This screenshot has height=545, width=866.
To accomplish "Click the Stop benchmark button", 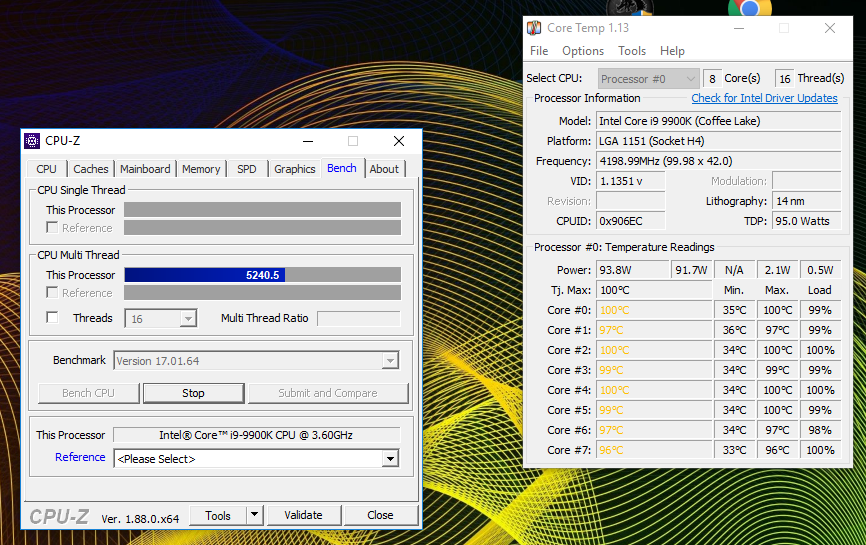I will click(193, 393).
